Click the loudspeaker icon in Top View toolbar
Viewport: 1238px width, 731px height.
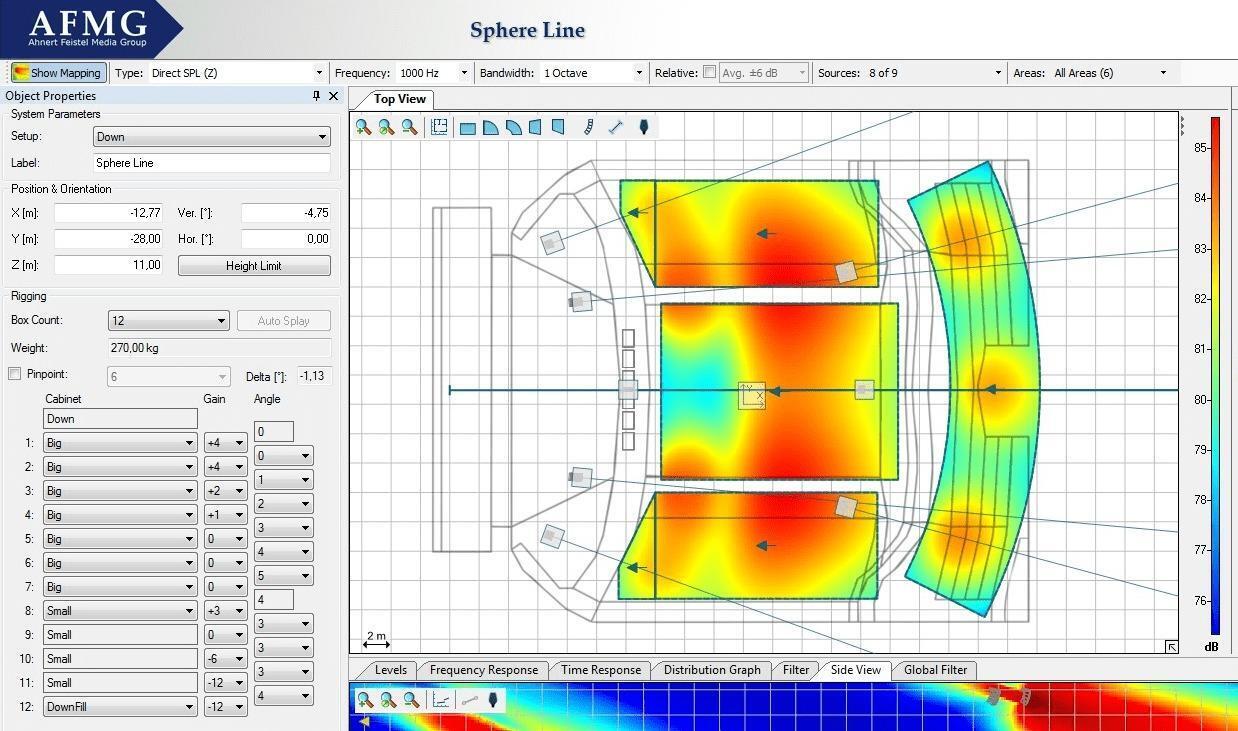pos(643,127)
